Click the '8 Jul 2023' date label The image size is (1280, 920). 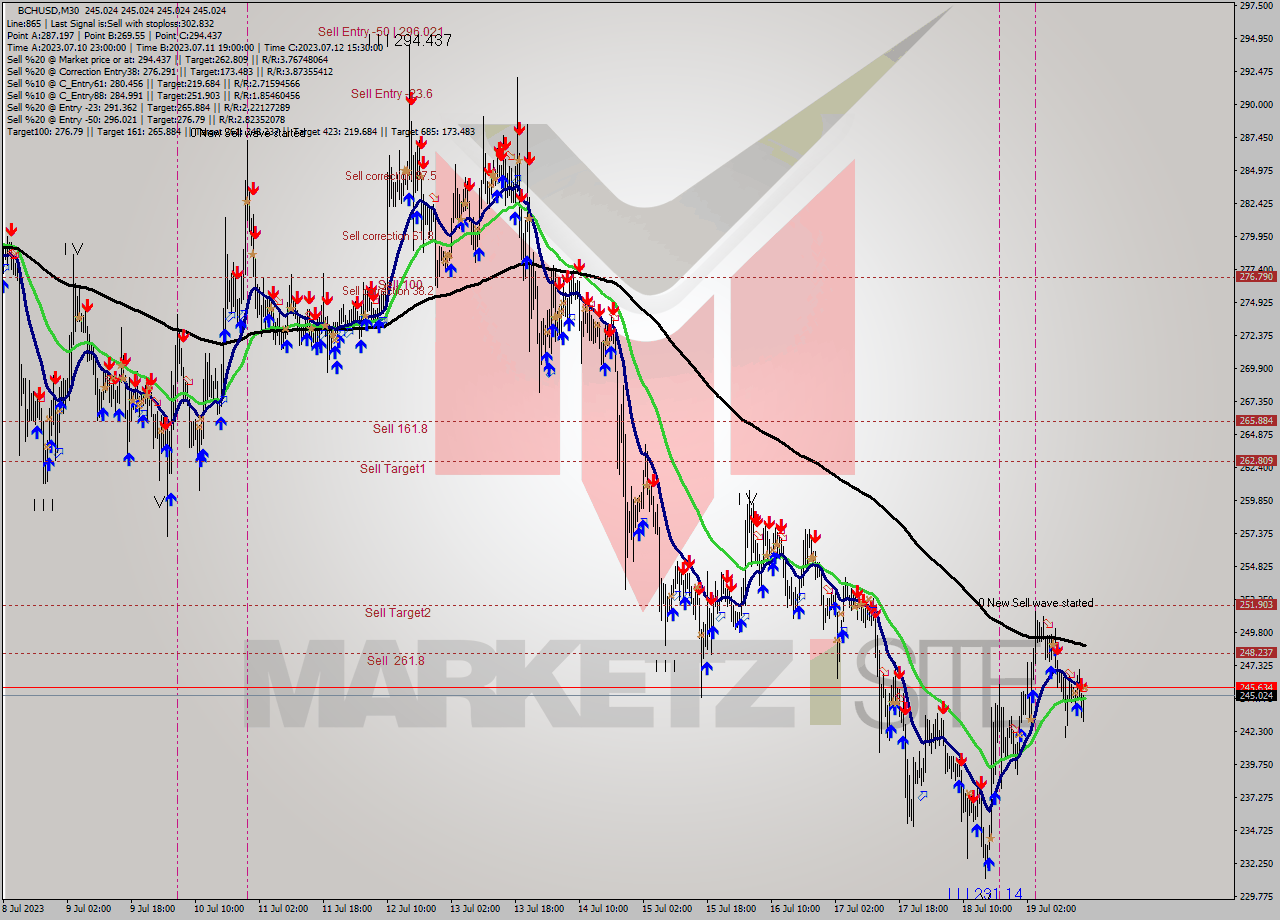(x=24, y=909)
